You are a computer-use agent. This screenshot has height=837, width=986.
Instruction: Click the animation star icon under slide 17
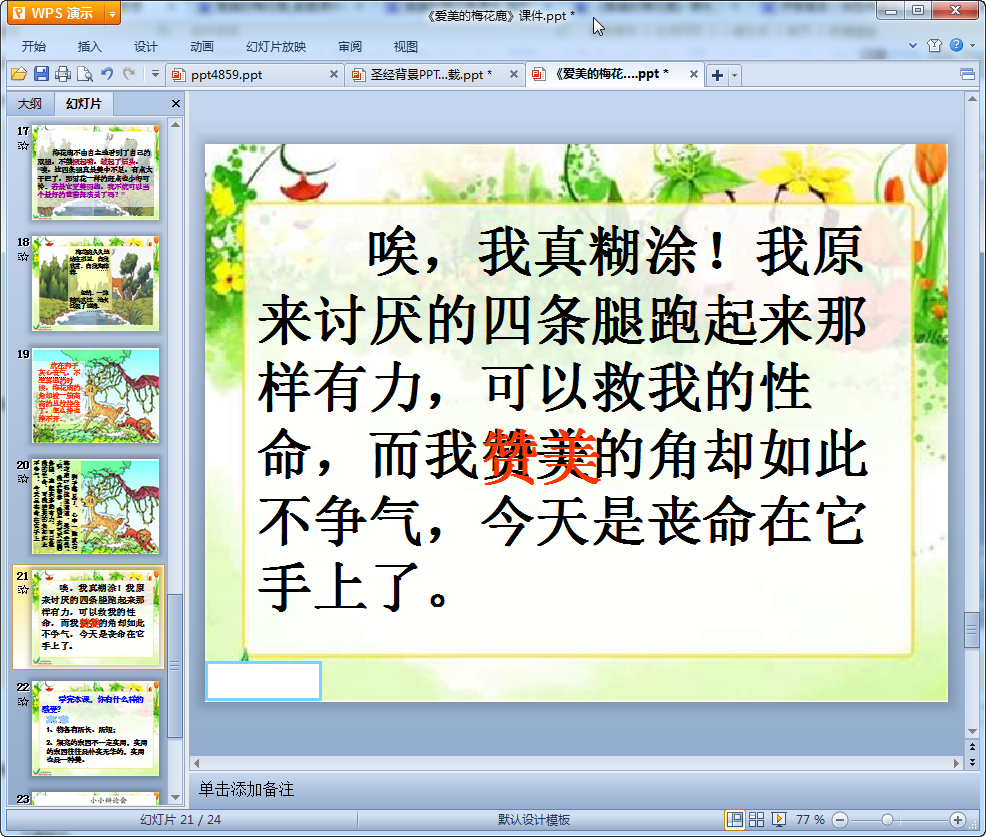click(23, 146)
